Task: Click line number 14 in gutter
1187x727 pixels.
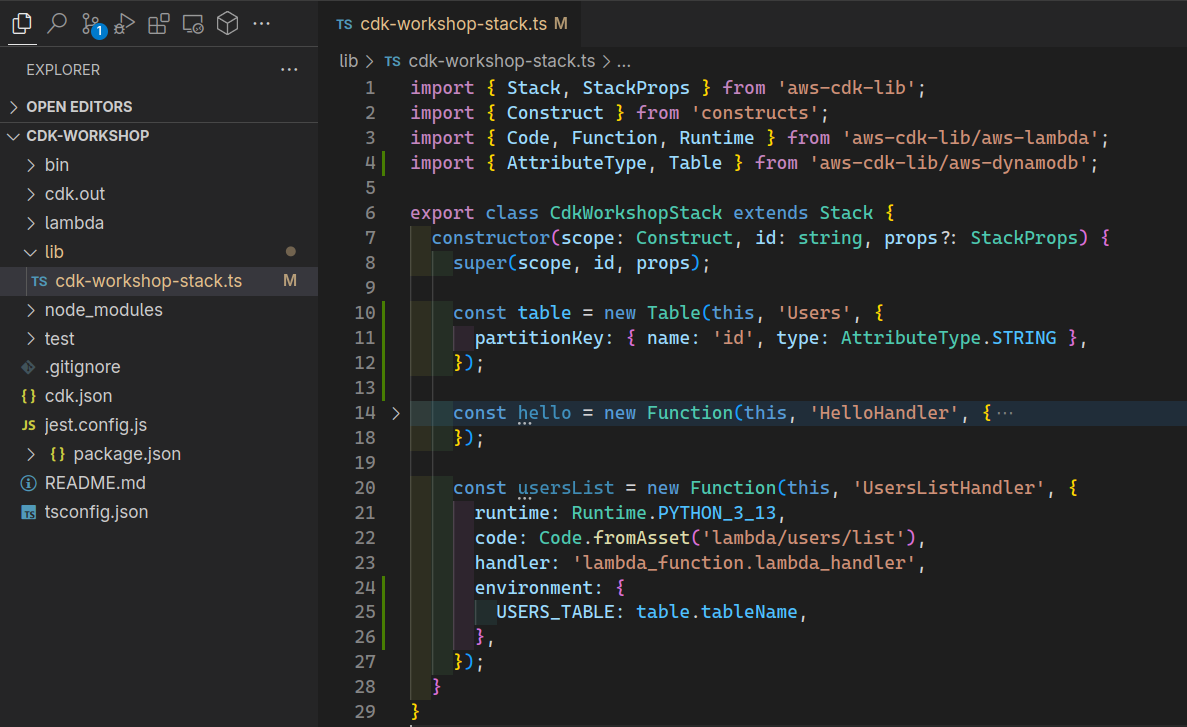Action: point(365,413)
